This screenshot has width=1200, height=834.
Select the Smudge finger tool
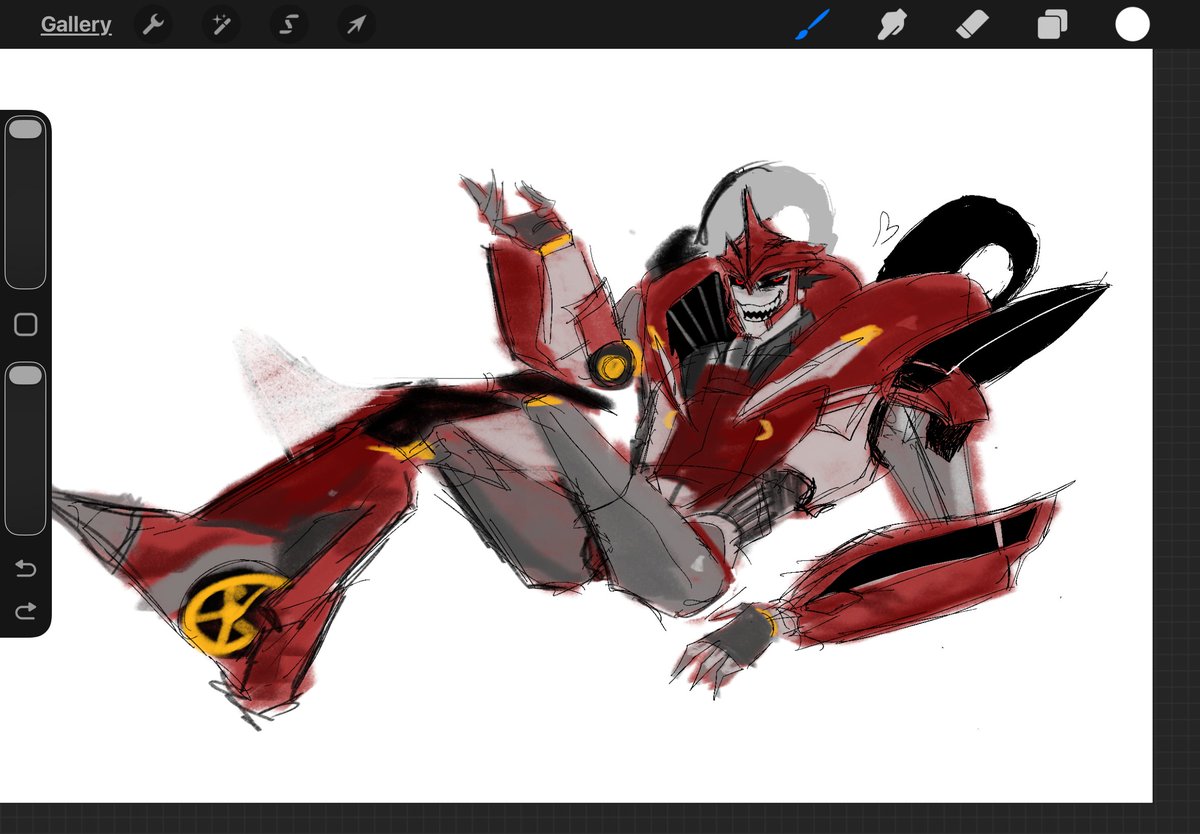click(x=890, y=24)
